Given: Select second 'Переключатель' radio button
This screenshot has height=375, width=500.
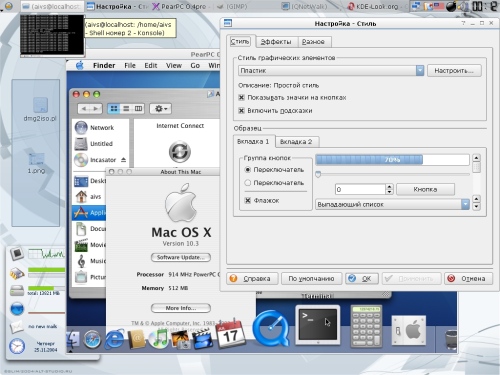Looking at the screenshot, I should (x=248, y=183).
